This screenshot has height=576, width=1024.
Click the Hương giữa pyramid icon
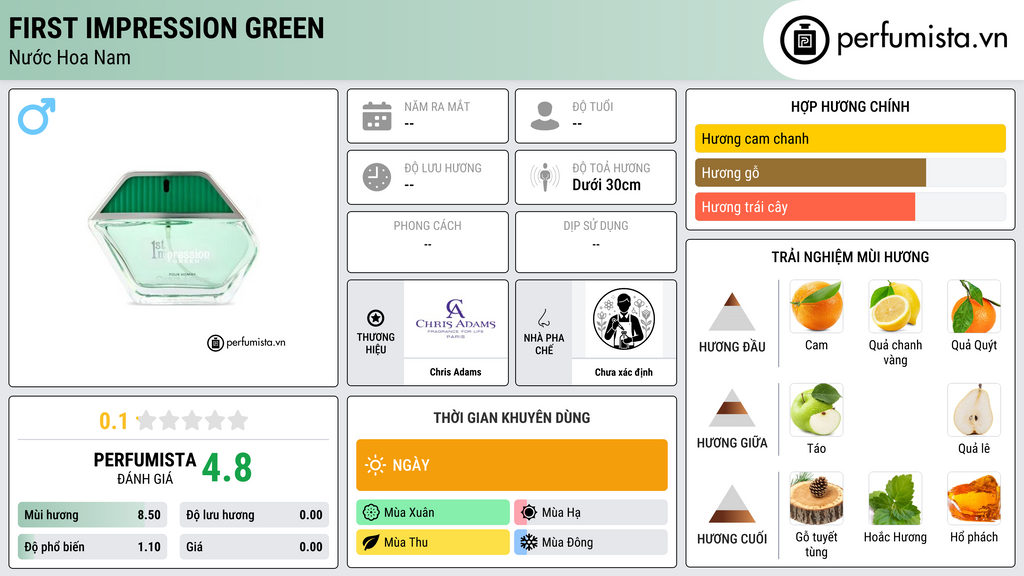coord(732,408)
